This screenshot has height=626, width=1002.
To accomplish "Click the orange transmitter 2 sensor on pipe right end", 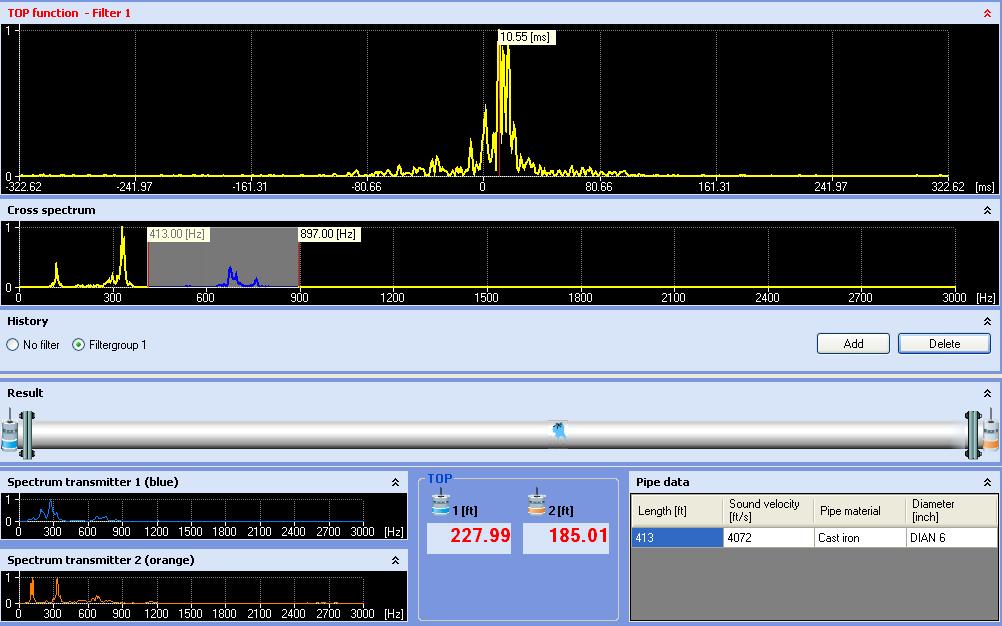I will click(x=990, y=434).
